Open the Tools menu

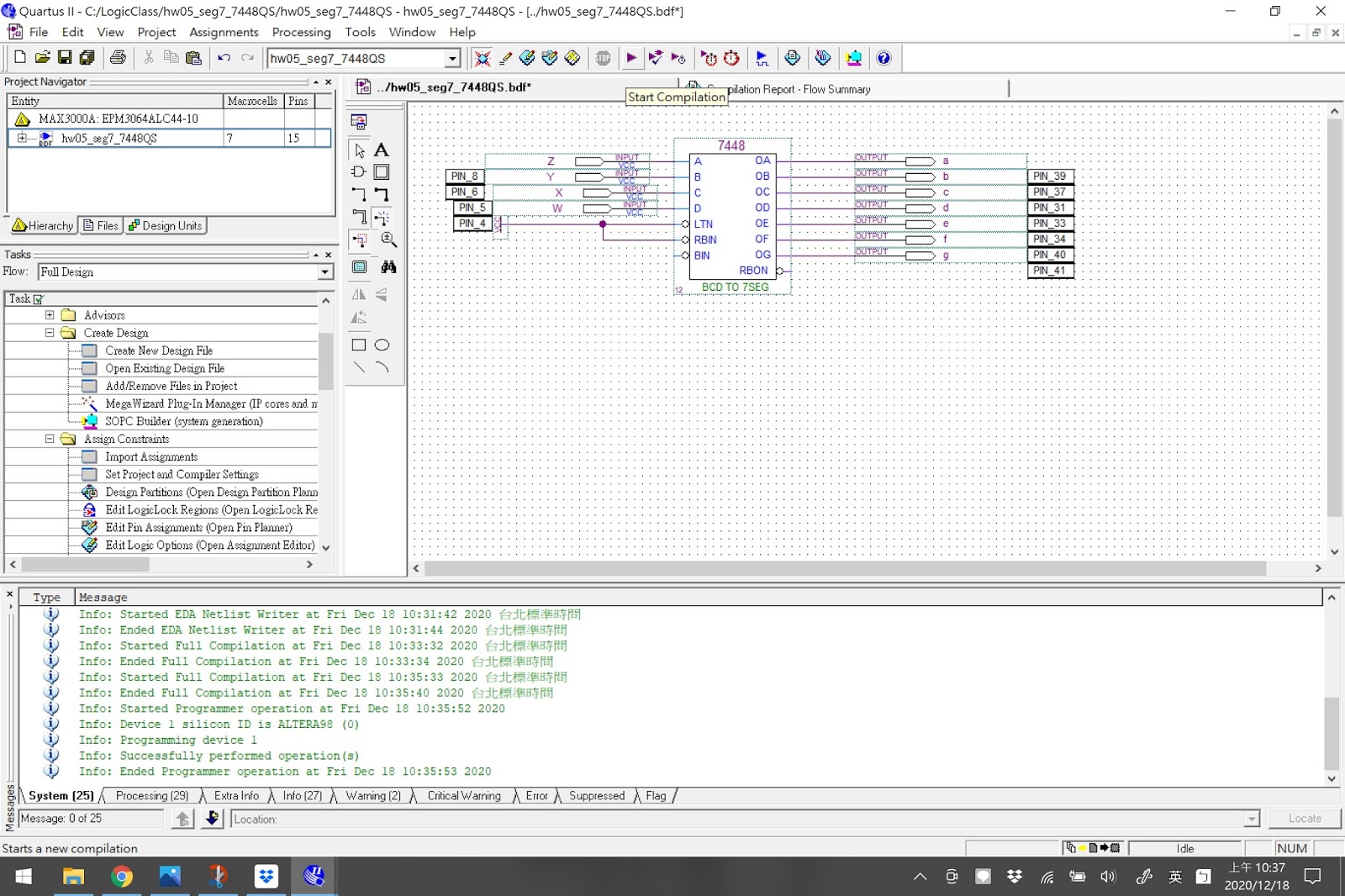point(360,32)
